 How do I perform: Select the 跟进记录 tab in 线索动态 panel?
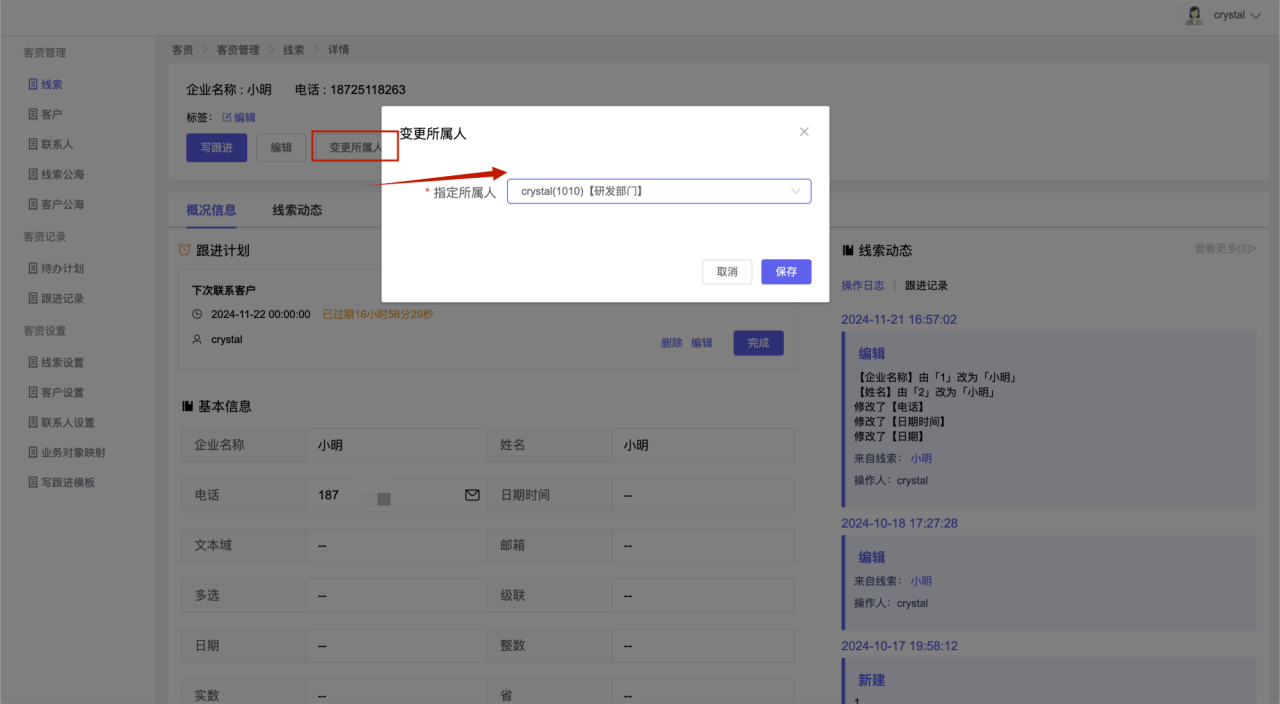point(926,285)
